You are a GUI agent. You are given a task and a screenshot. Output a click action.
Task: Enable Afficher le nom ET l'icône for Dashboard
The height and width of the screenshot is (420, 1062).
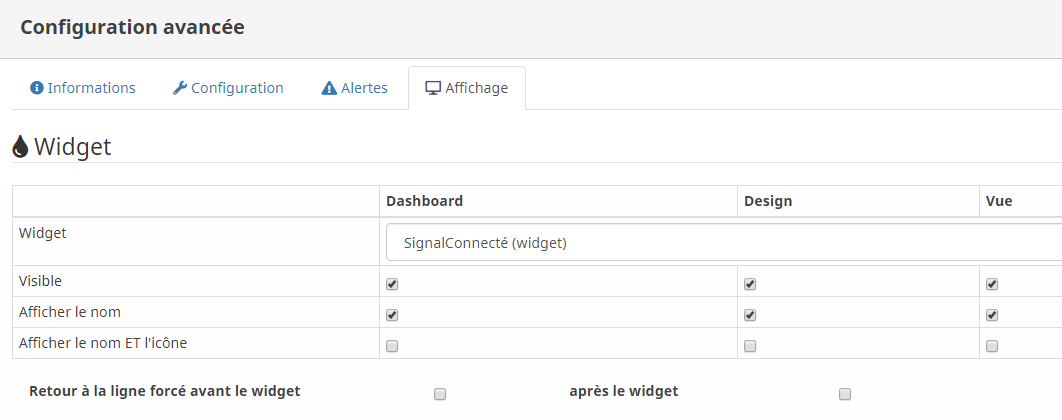coord(391,346)
